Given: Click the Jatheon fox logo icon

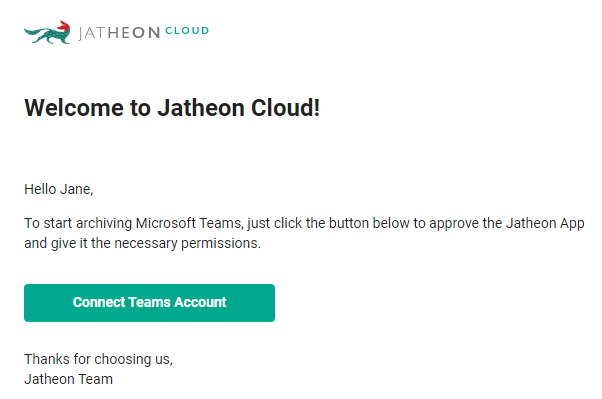Looking at the screenshot, I should pos(47,32).
